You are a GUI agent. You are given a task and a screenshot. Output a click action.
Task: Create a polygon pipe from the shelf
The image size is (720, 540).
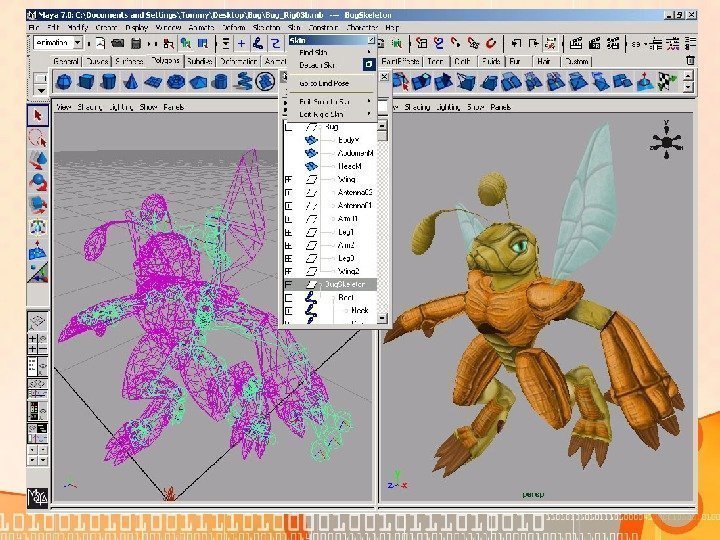coord(220,82)
